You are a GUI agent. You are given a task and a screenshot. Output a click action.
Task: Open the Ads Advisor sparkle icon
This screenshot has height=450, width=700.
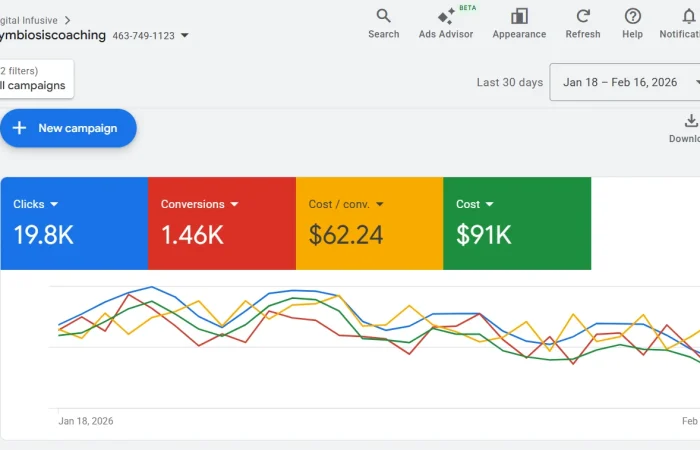pyautogui.click(x=446, y=17)
